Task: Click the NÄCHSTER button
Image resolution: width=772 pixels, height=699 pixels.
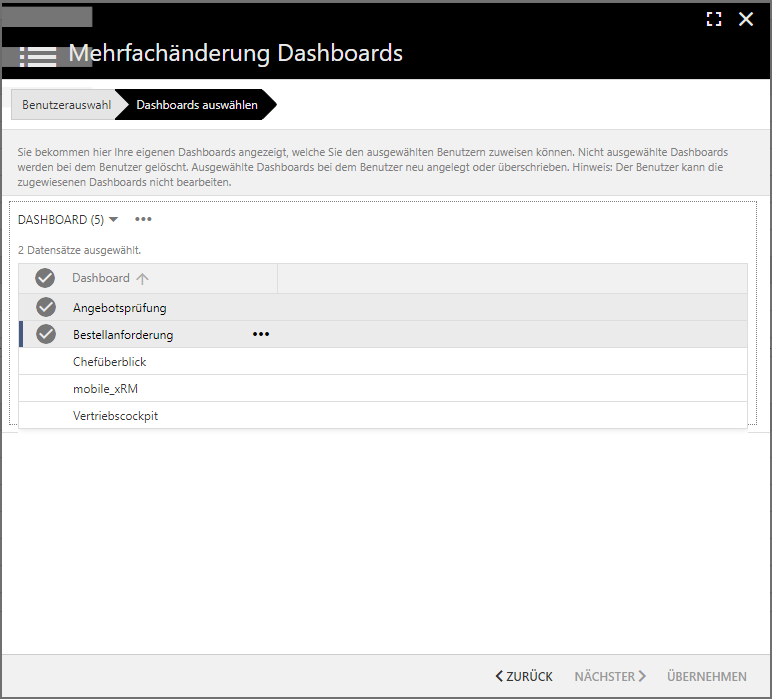Action: [610, 676]
